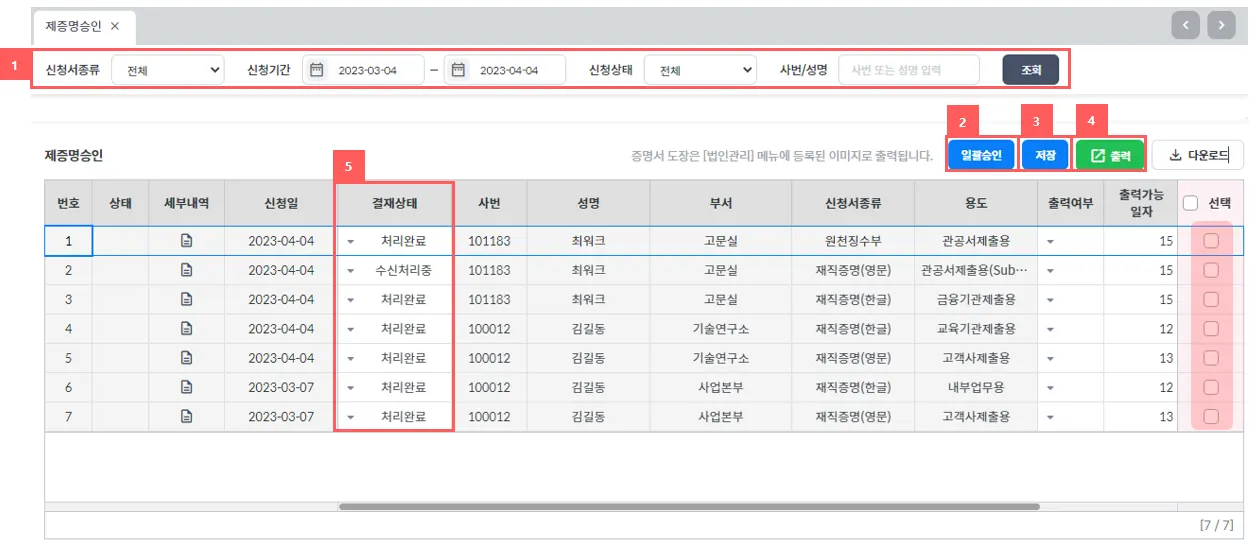Check the selection box for row 7
This screenshot has height=544, width=1250.
(x=1211, y=416)
